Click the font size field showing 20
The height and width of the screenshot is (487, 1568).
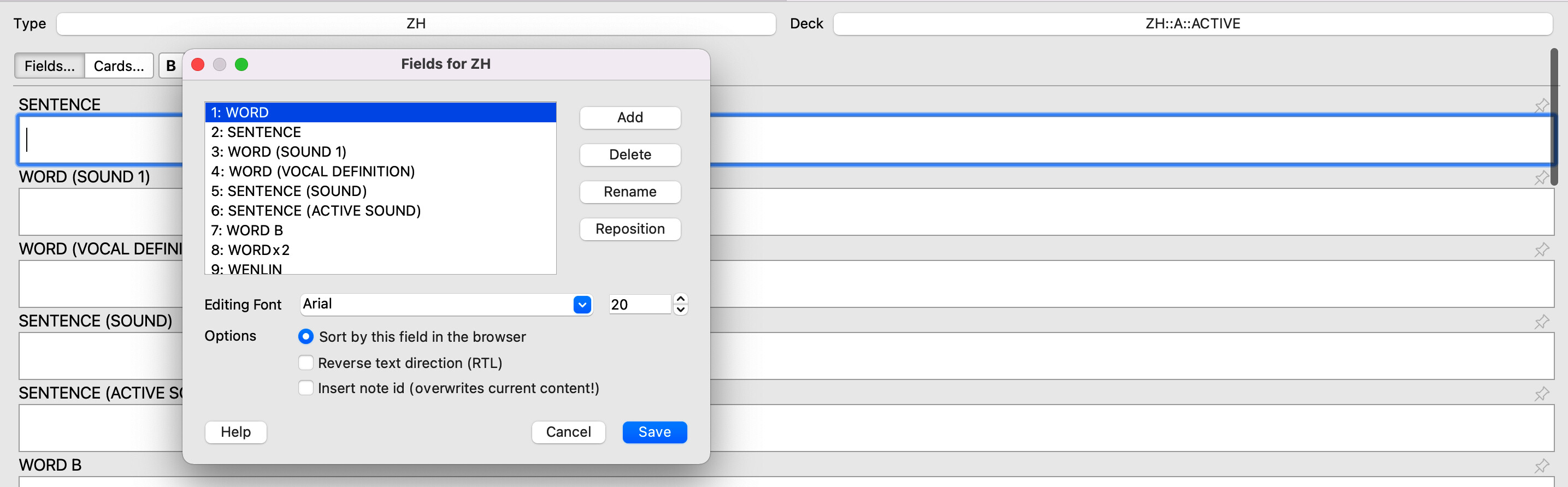tap(640, 304)
